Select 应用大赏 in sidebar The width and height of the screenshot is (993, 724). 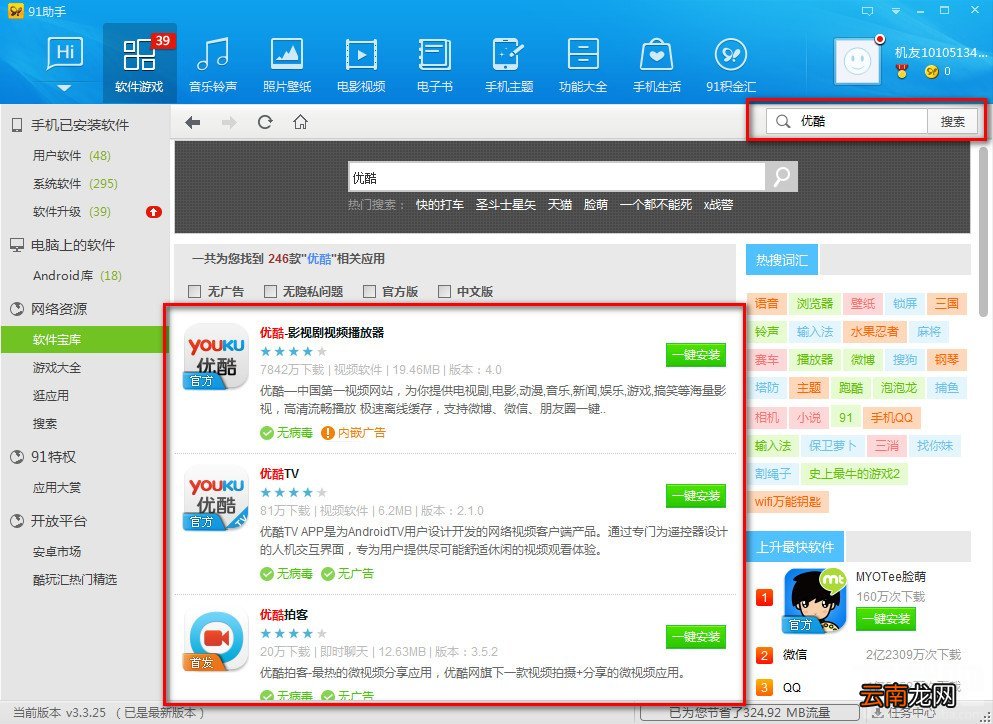pos(57,487)
